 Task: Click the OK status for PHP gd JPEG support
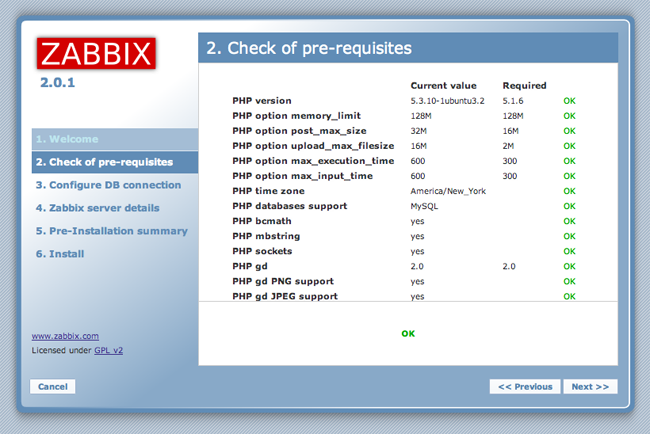[x=569, y=296]
